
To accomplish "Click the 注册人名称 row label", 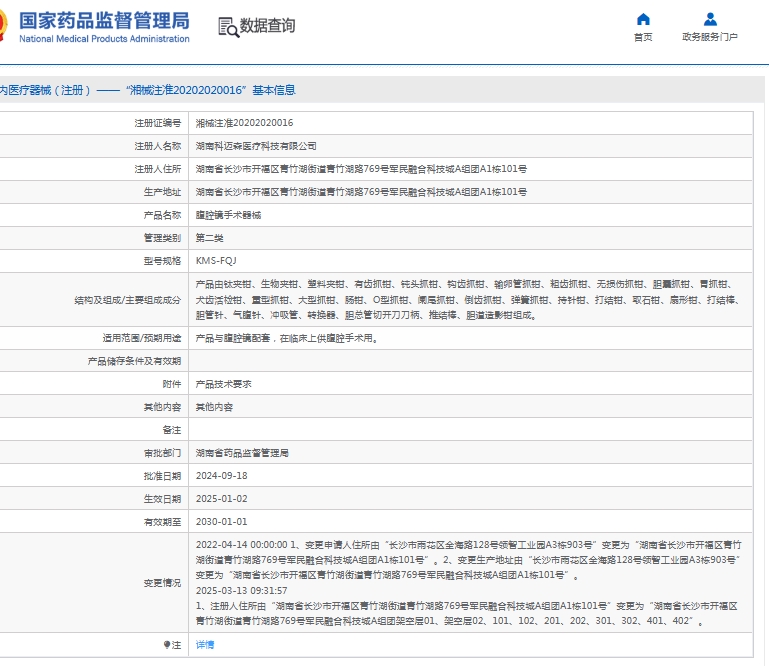I will [157, 146].
